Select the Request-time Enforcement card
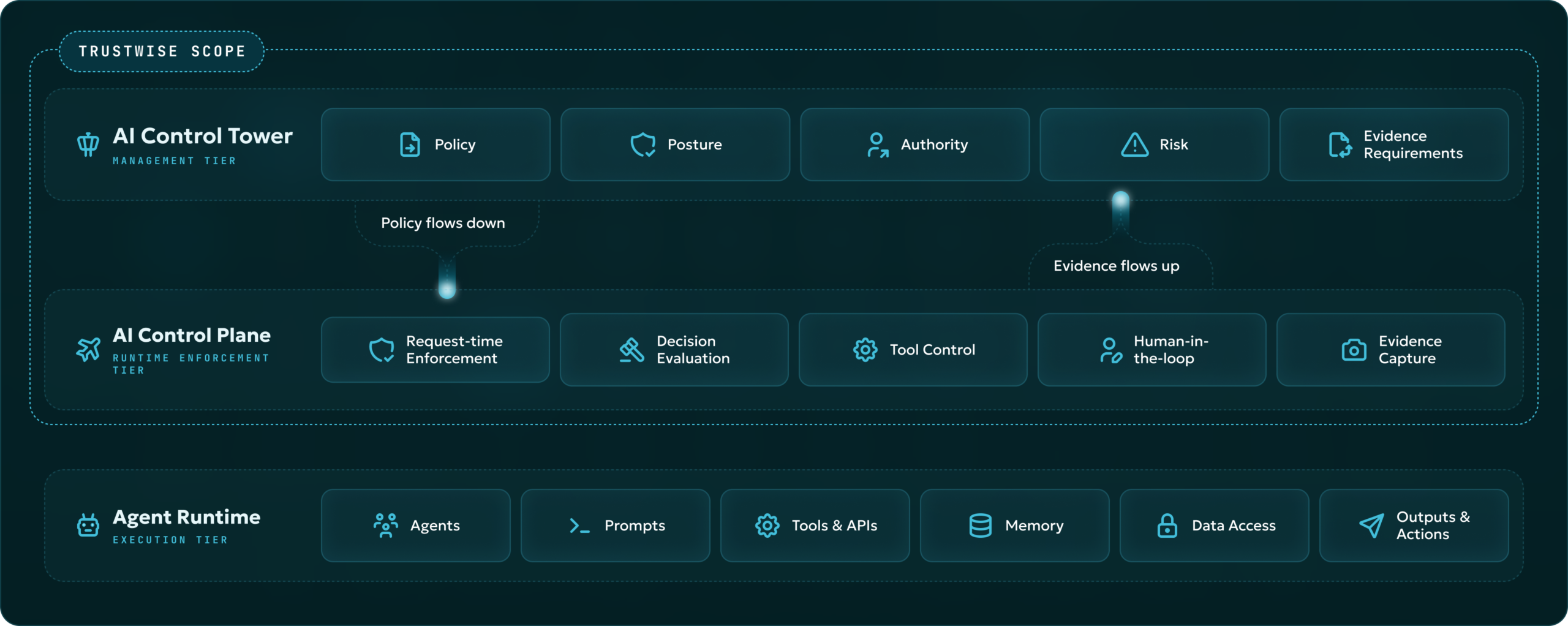This screenshot has height=626, width=1568. click(435, 350)
